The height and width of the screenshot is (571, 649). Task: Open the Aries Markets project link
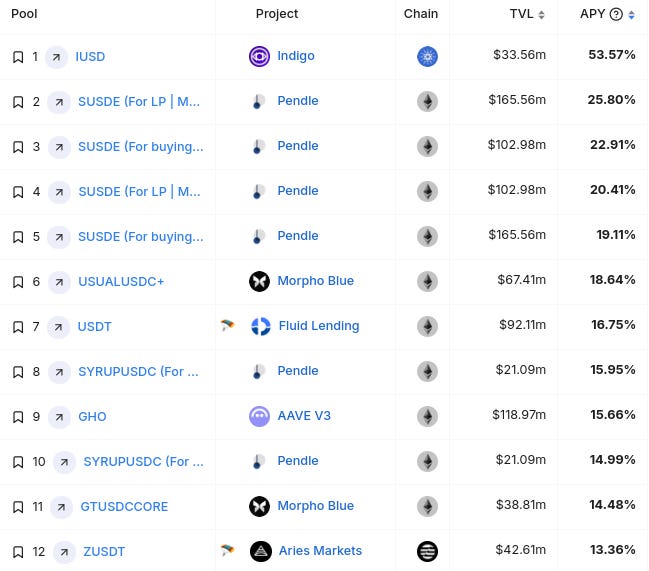coord(320,551)
